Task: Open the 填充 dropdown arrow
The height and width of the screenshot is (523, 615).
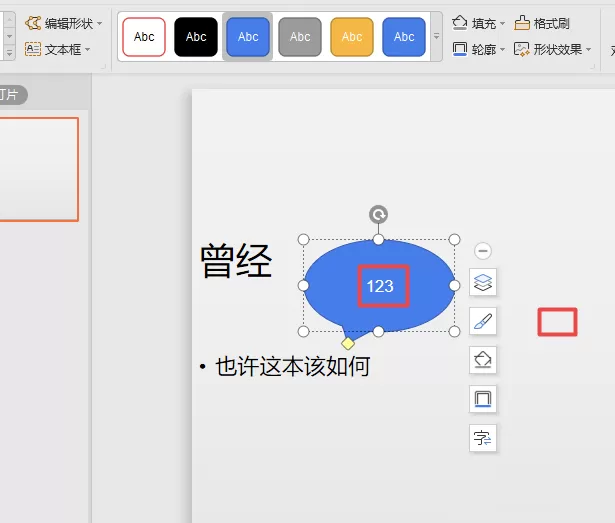Action: pos(502,24)
